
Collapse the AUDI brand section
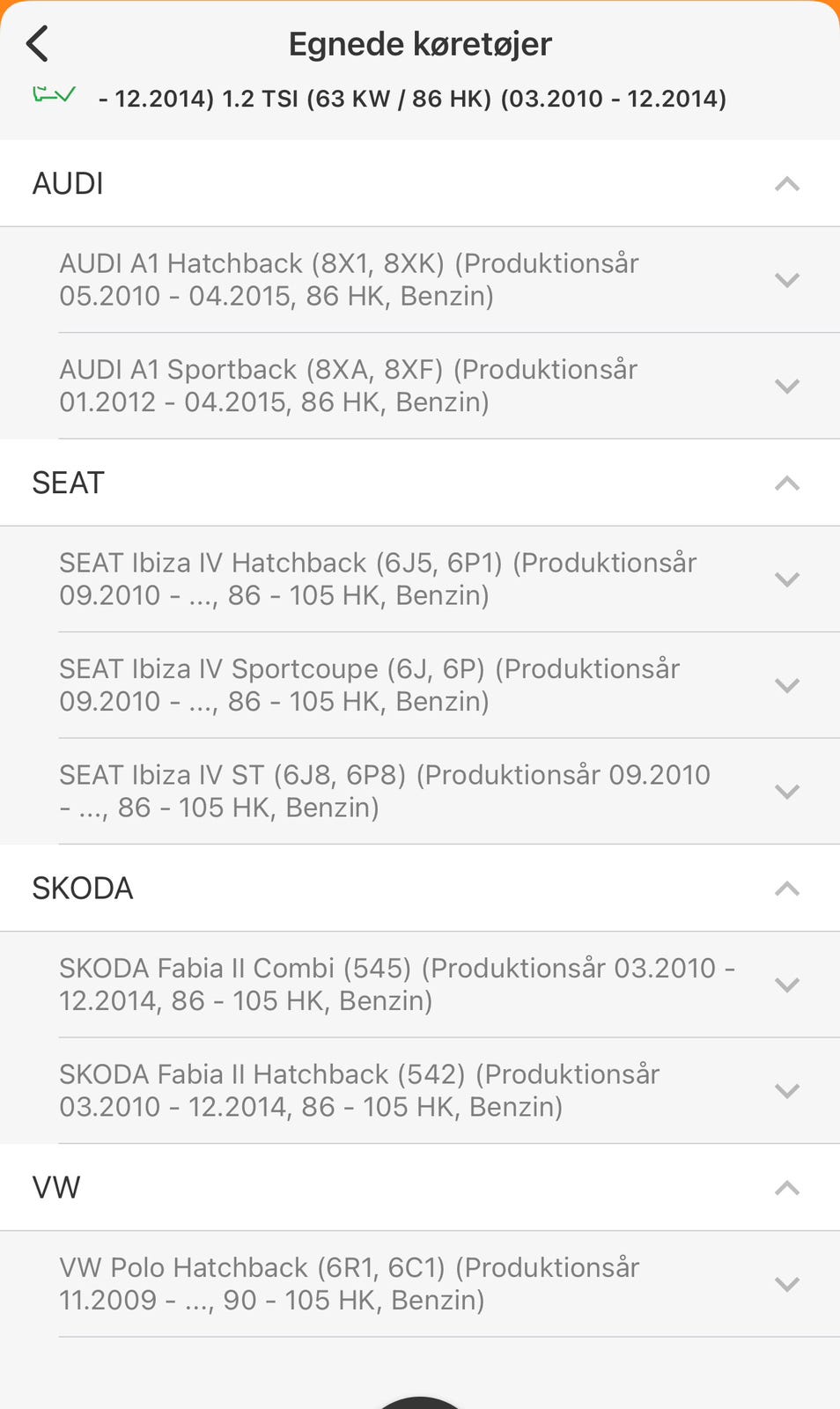click(x=786, y=184)
